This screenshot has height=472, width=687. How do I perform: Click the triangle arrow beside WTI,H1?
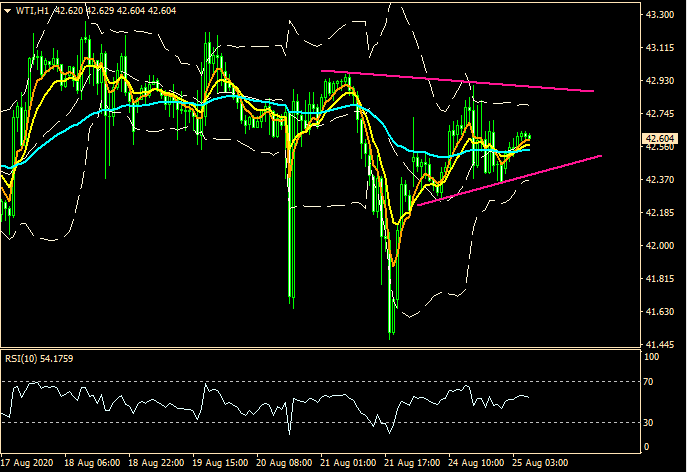pyautogui.click(x=7, y=10)
